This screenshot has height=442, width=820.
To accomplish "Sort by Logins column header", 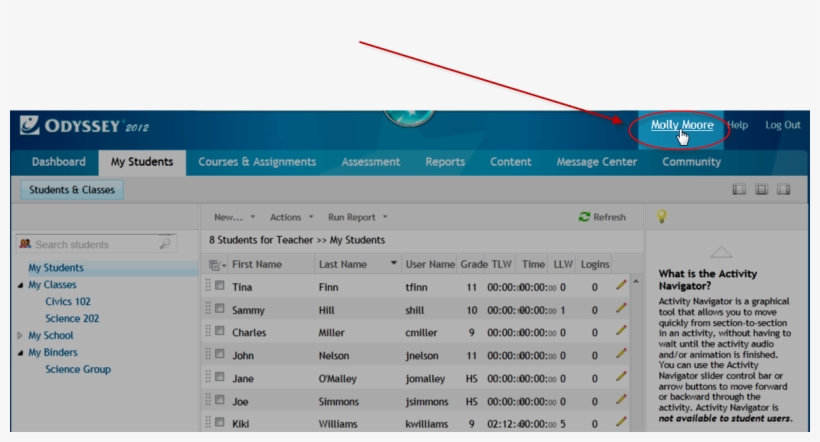I will 595,264.
